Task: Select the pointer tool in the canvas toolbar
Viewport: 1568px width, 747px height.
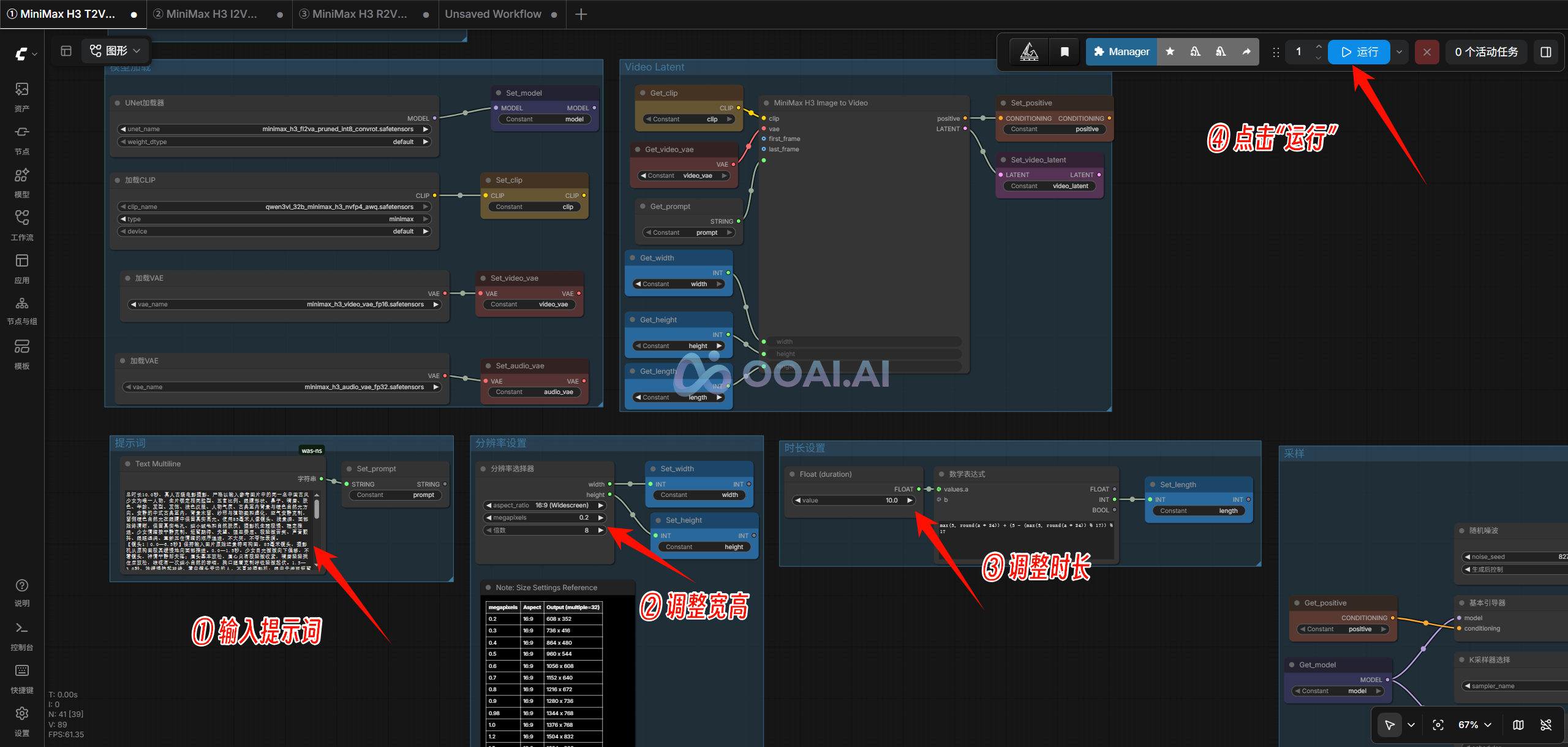Action: point(1390,725)
